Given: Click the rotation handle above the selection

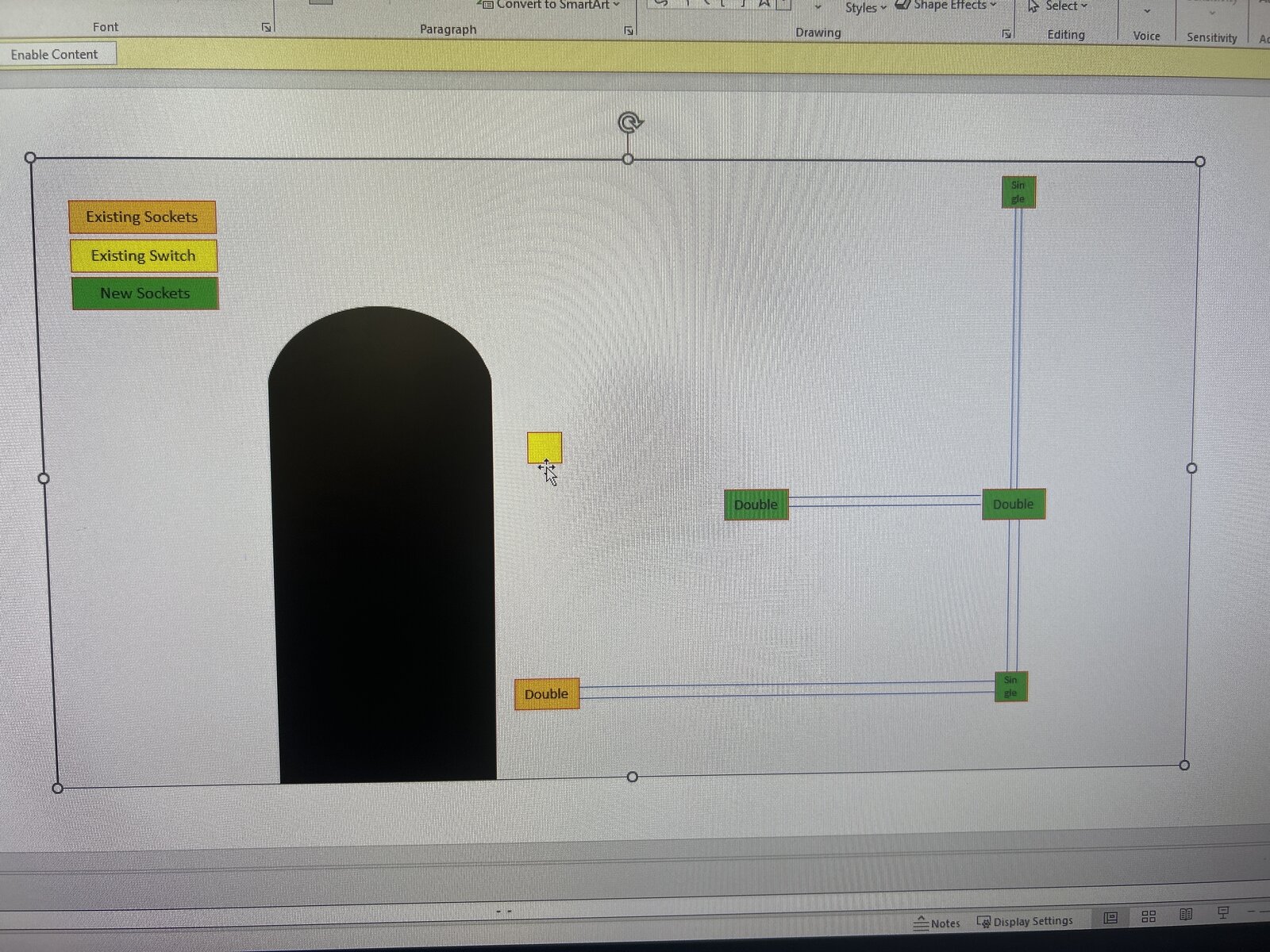Looking at the screenshot, I should (630, 123).
